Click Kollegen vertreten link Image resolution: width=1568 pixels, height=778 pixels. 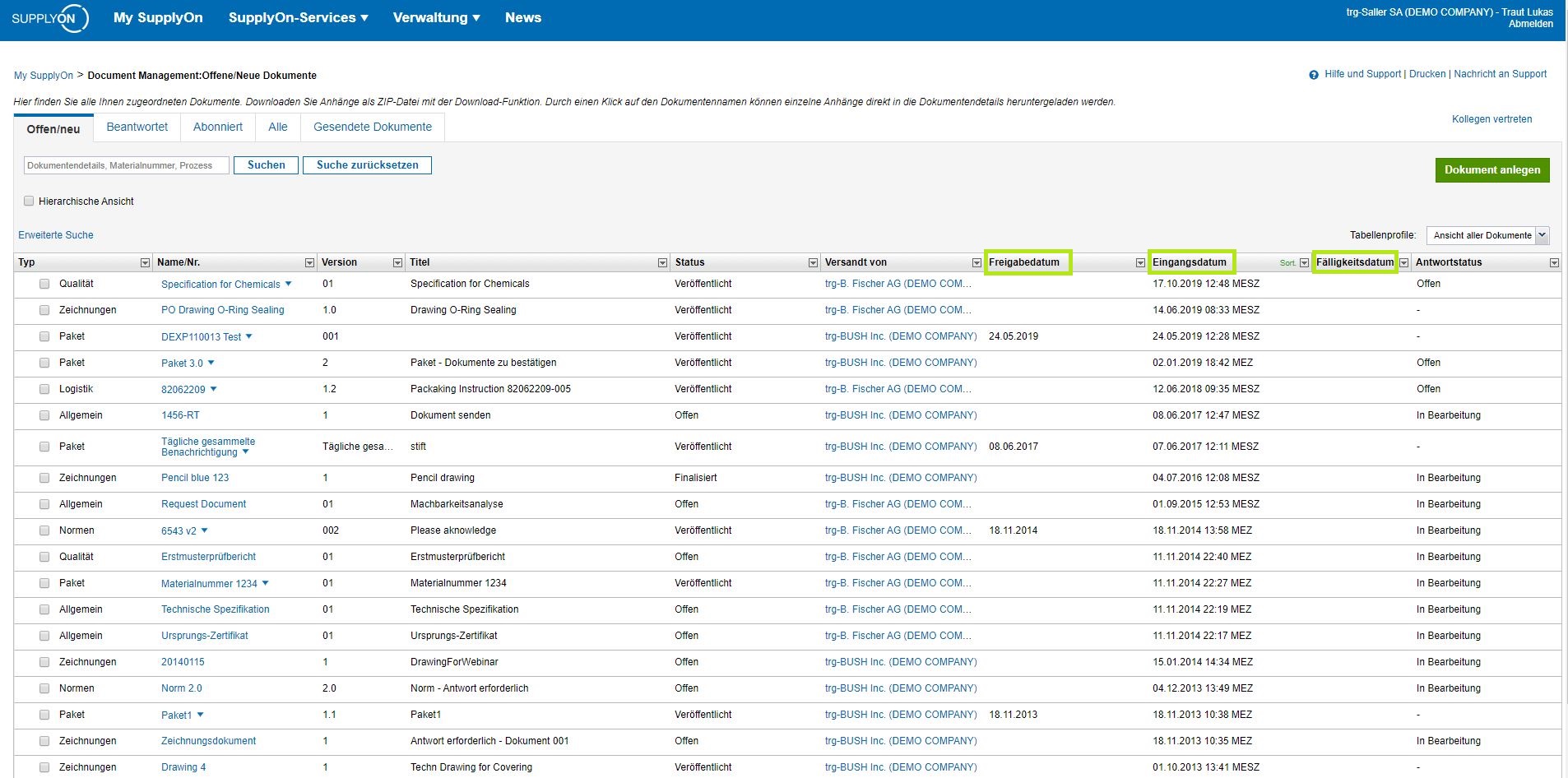(1491, 119)
